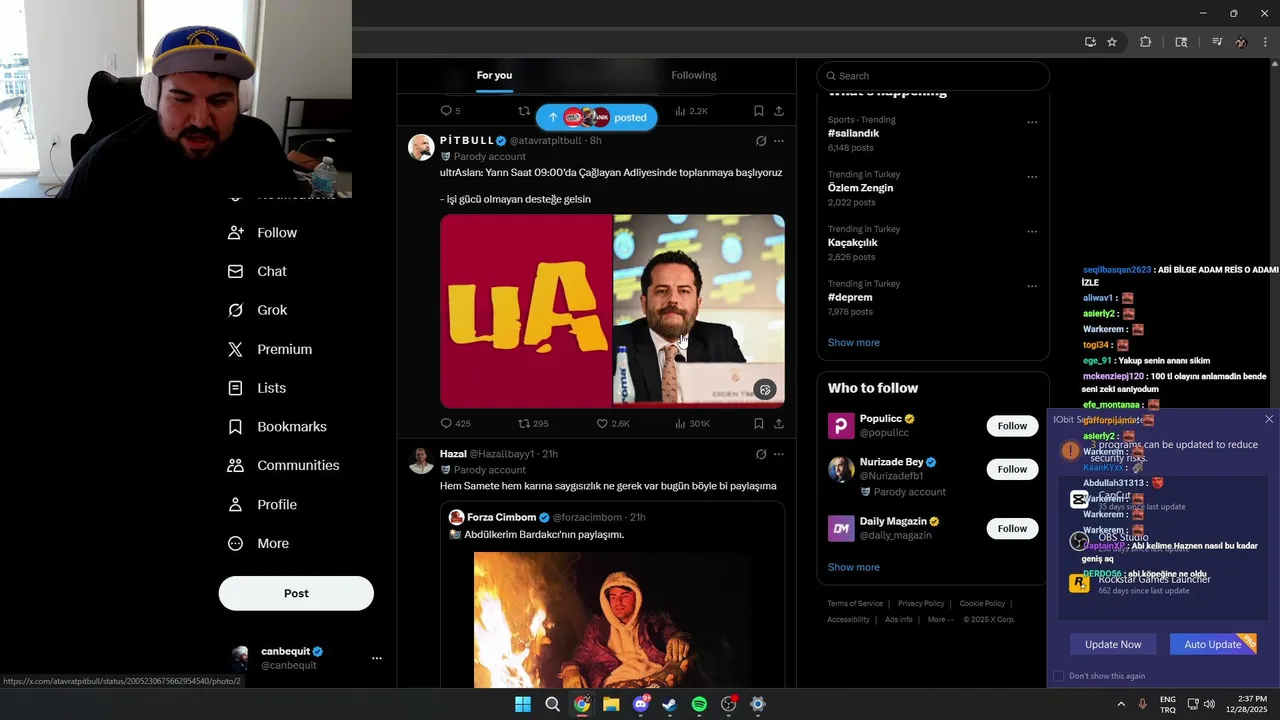1280x720 pixels.
Task: Follow Nurizade Bey
Action: (1012, 469)
